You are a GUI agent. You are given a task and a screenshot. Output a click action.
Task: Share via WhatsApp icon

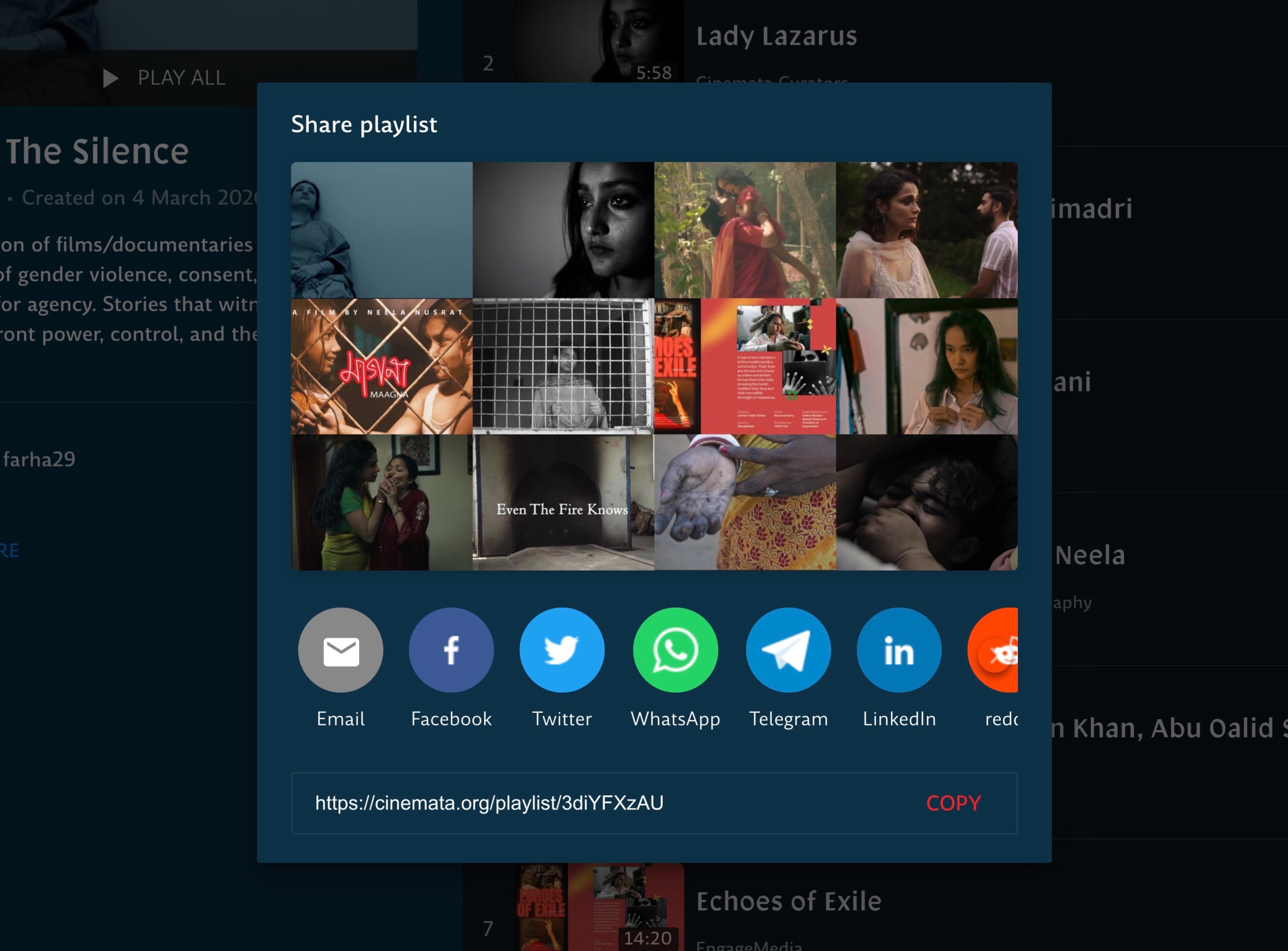coord(675,650)
